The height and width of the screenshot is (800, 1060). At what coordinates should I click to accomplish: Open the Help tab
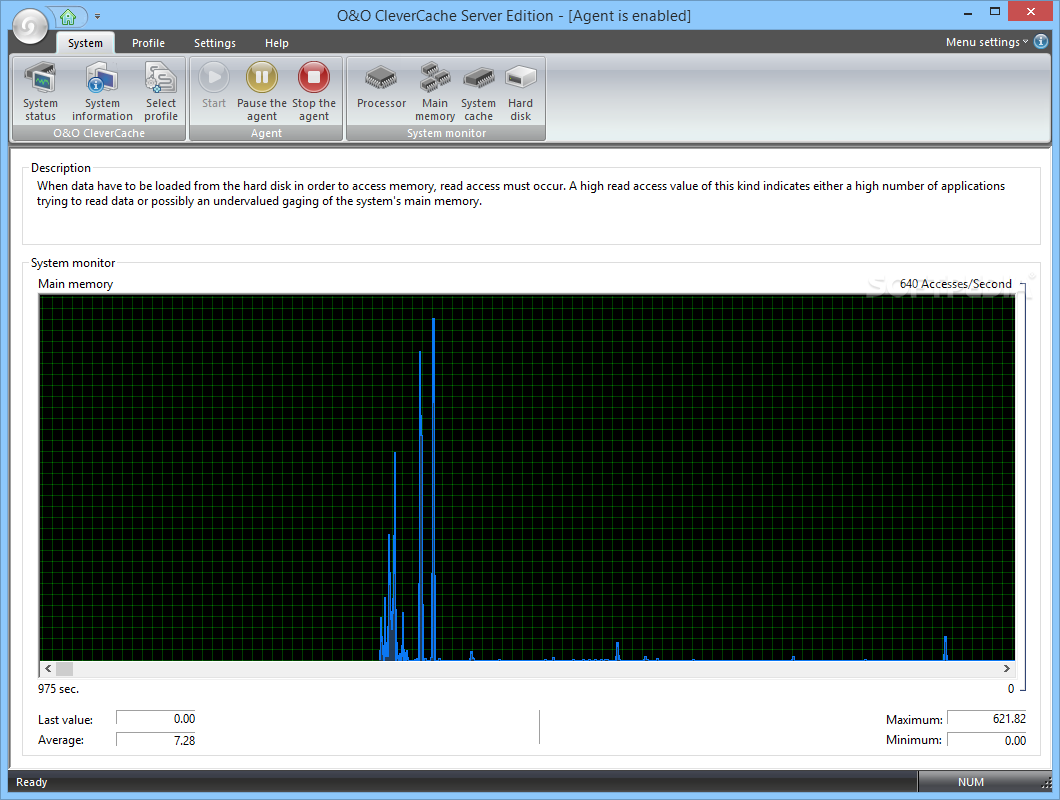(x=276, y=43)
